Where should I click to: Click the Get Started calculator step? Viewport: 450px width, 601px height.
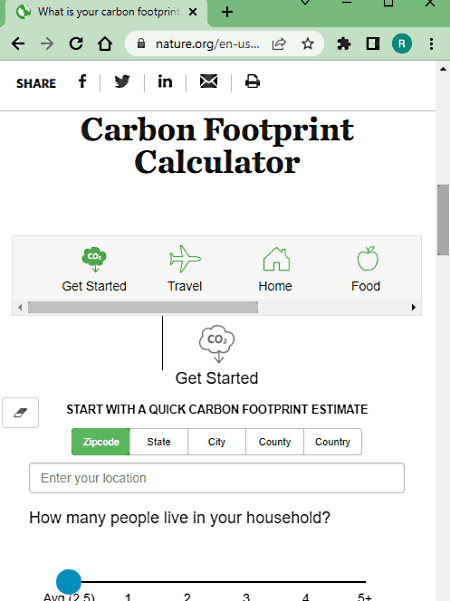94,269
